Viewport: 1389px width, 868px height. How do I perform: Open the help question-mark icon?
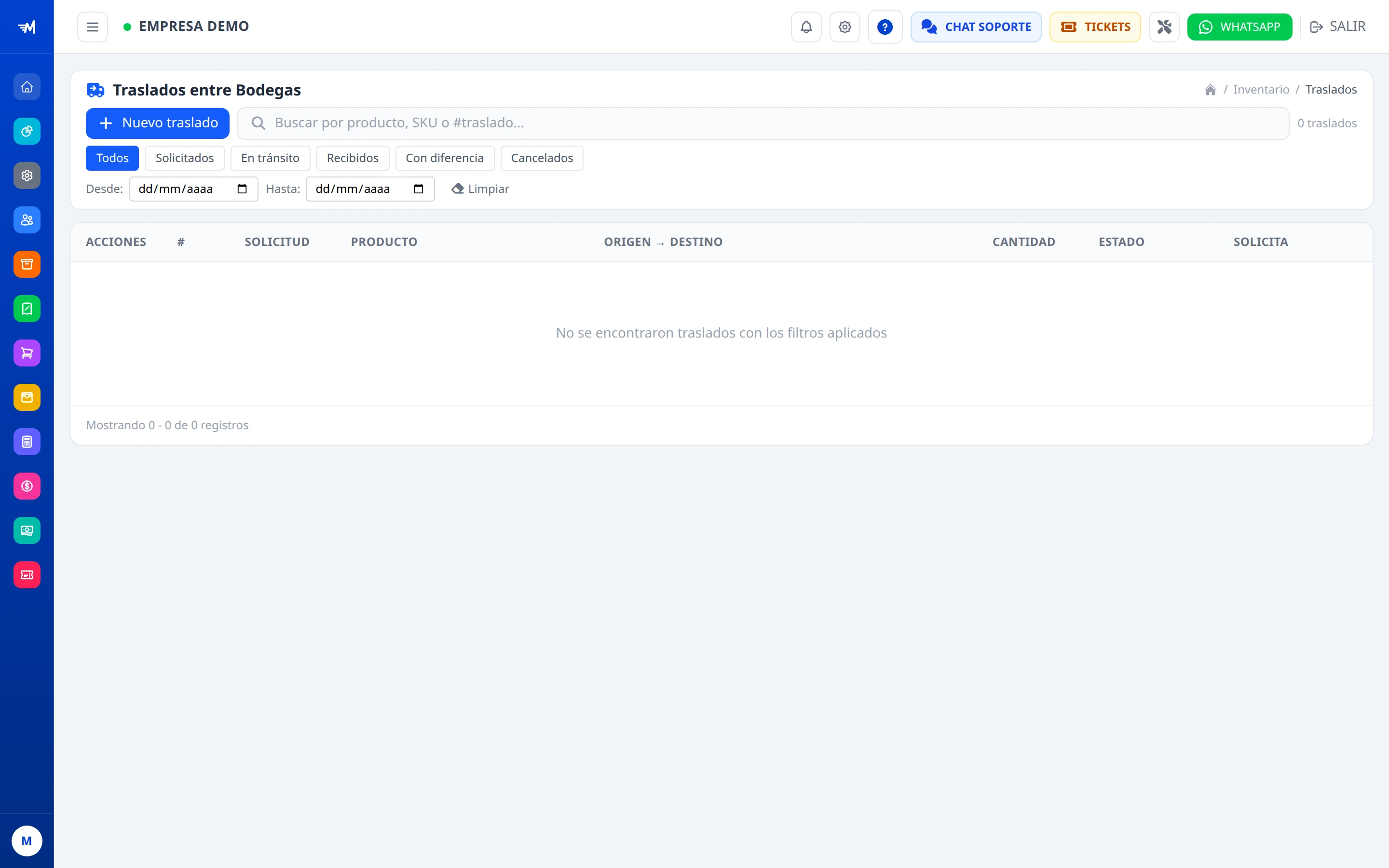pyautogui.click(x=885, y=27)
